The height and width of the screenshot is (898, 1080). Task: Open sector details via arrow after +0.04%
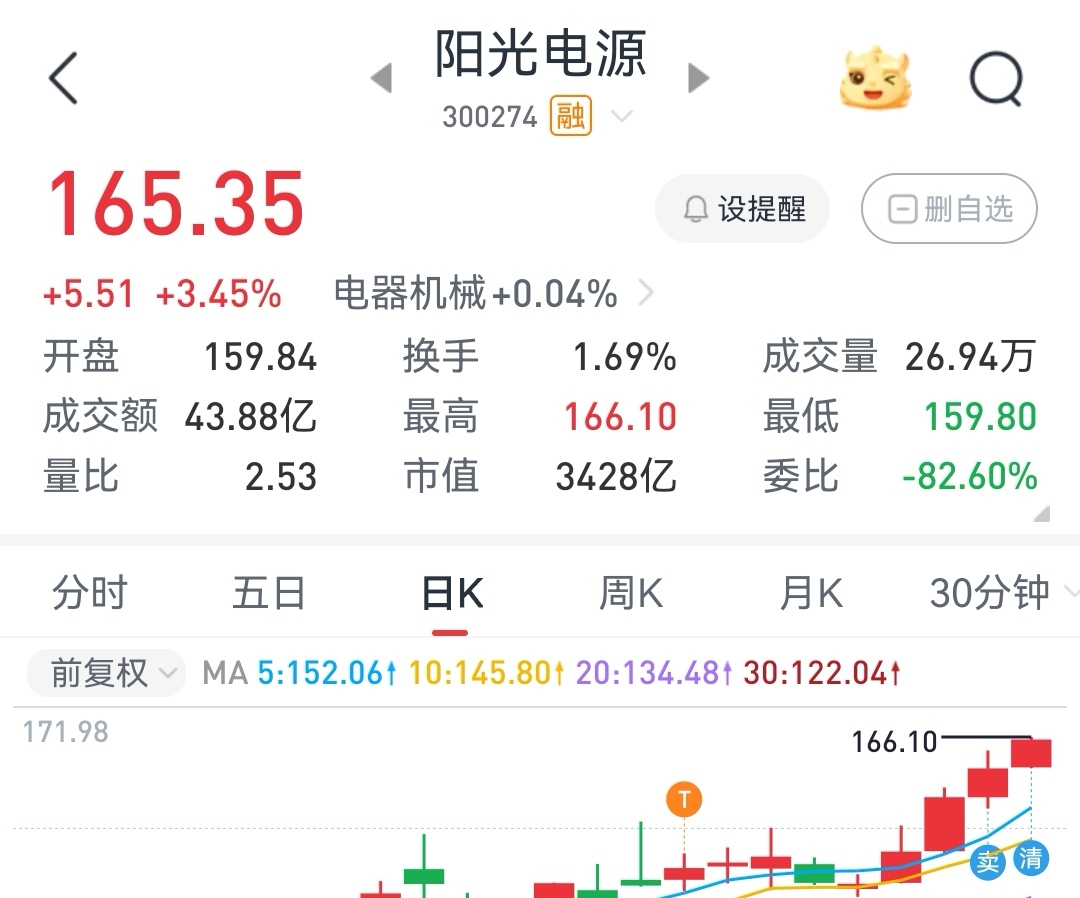645,293
